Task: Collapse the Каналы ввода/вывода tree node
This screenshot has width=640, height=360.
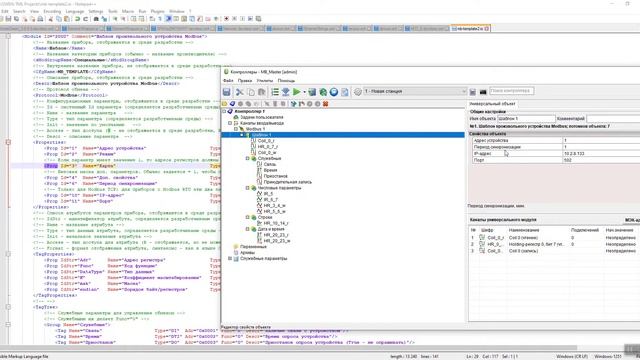Action: point(230,123)
